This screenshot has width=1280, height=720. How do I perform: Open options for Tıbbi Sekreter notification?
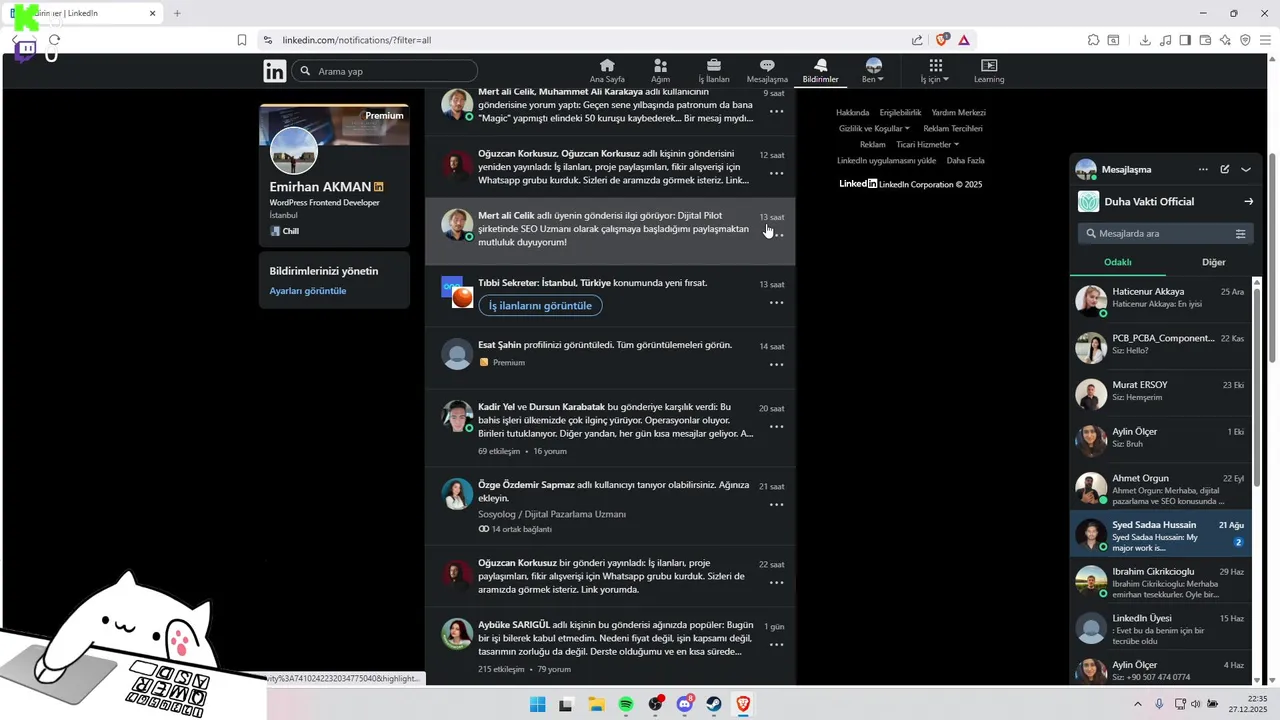coord(776,303)
